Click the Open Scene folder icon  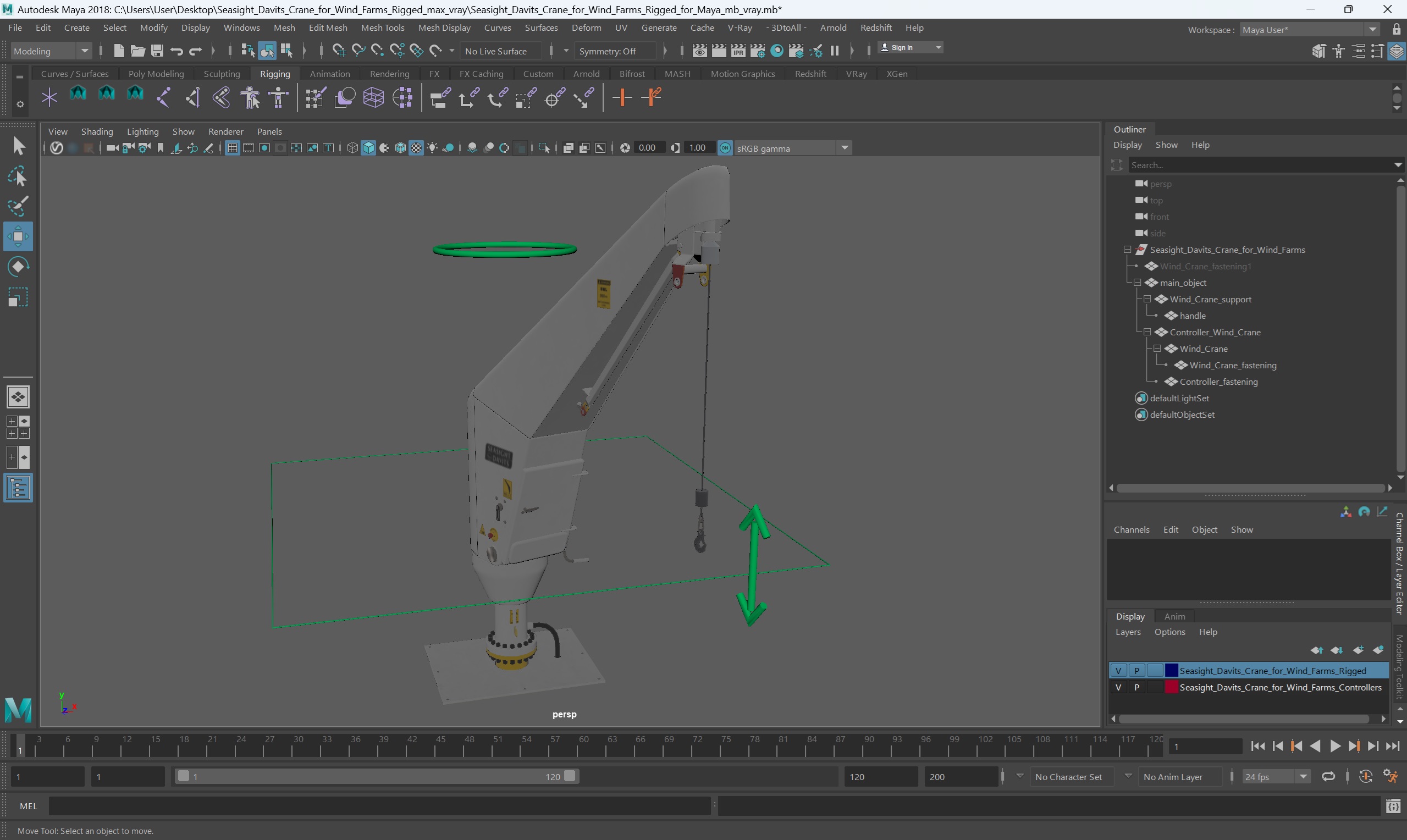click(x=137, y=51)
